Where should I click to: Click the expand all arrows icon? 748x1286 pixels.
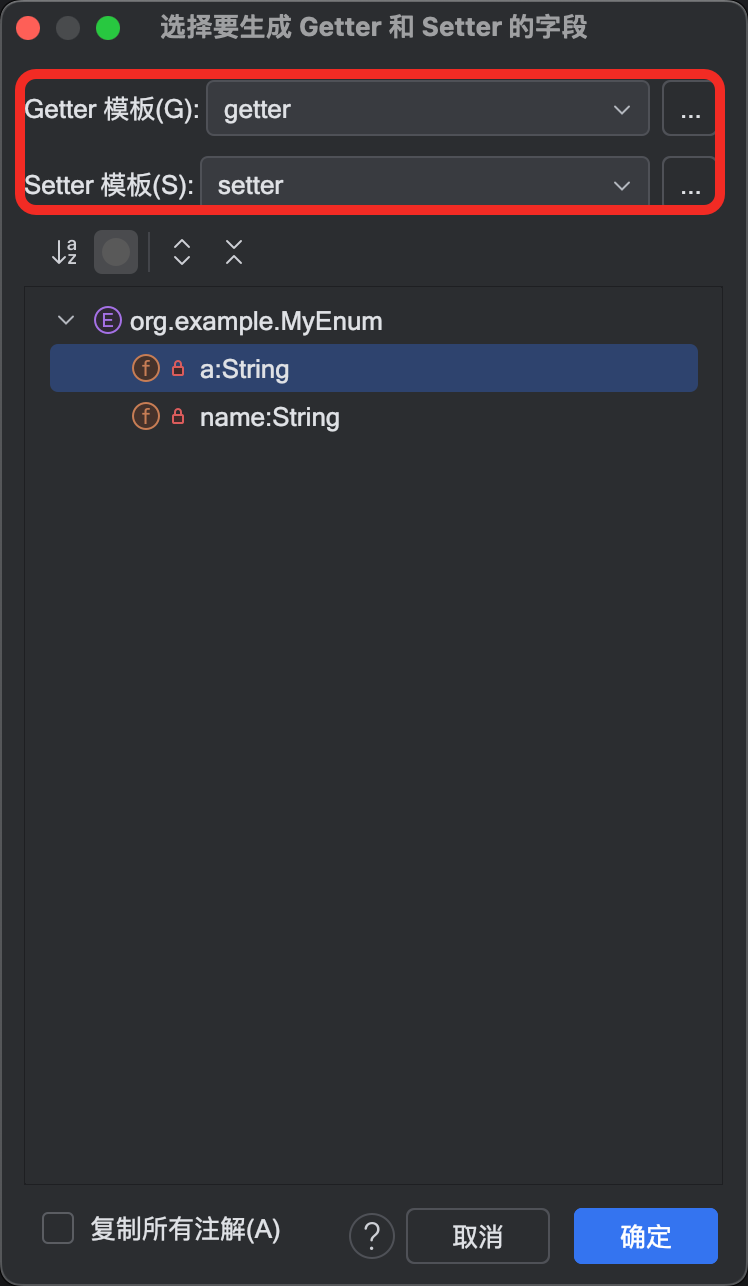pyautogui.click(x=182, y=252)
